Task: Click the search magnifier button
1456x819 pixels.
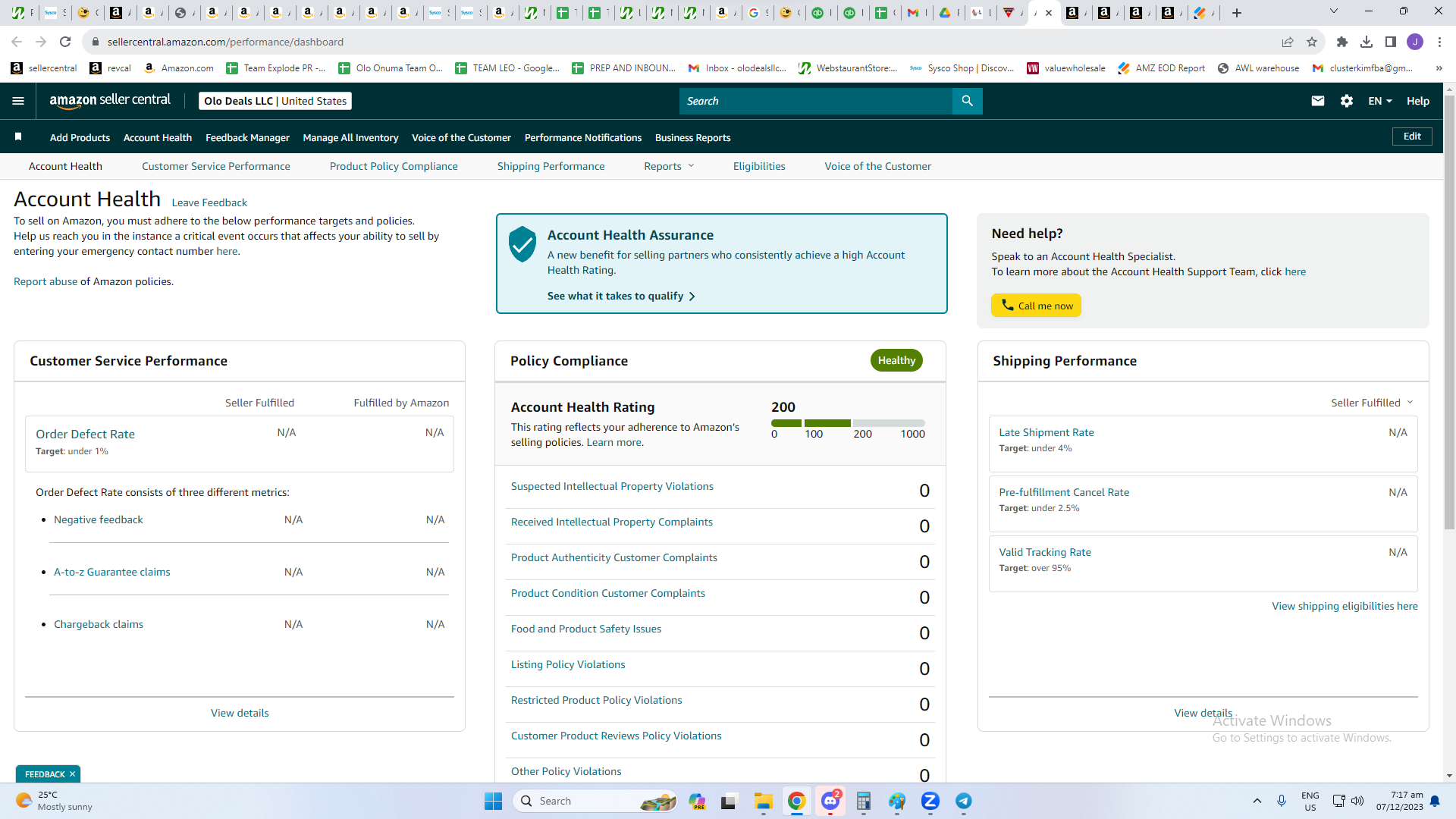Action: click(967, 101)
